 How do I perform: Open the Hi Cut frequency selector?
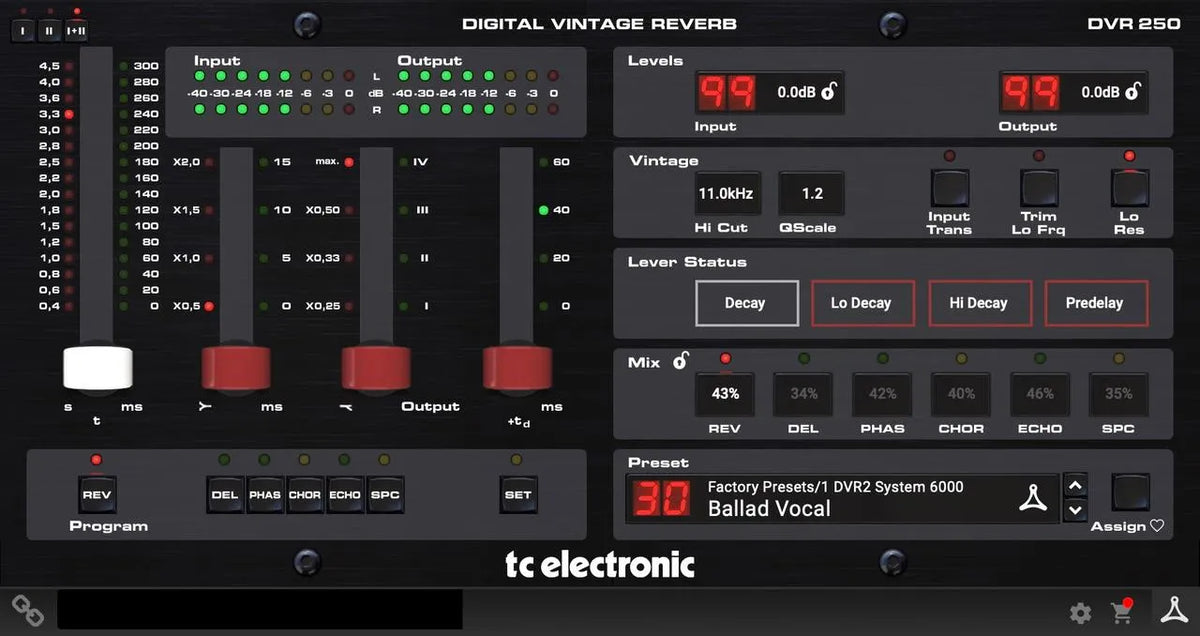[x=727, y=192]
